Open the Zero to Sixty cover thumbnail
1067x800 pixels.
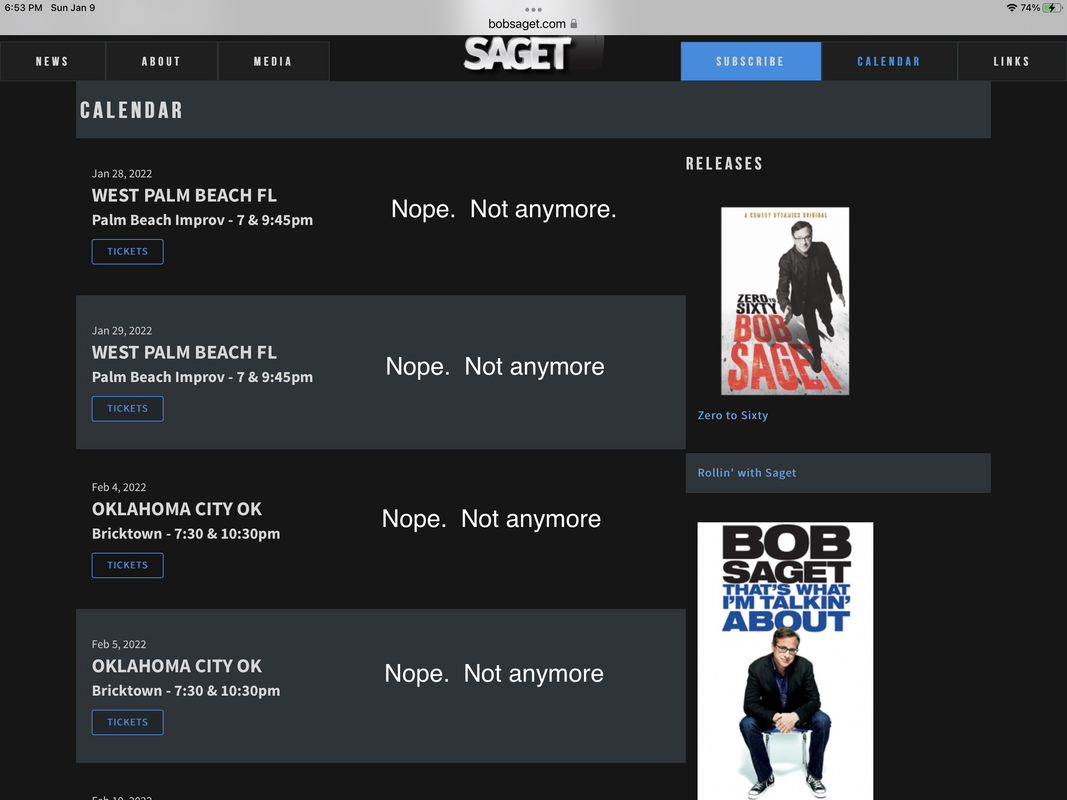pyautogui.click(x=785, y=301)
